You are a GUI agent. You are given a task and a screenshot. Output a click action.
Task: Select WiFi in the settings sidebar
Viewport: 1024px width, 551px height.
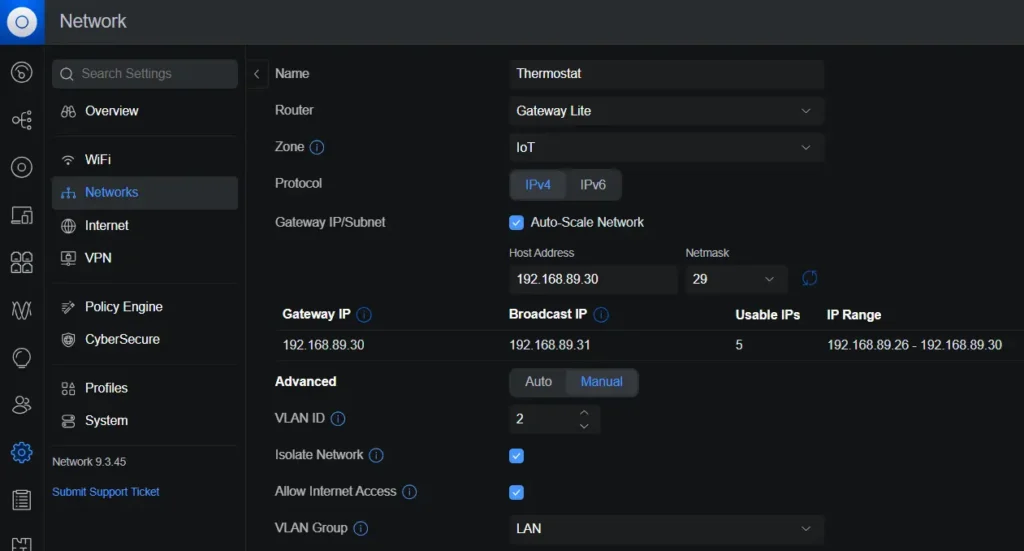tap(98, 160)
